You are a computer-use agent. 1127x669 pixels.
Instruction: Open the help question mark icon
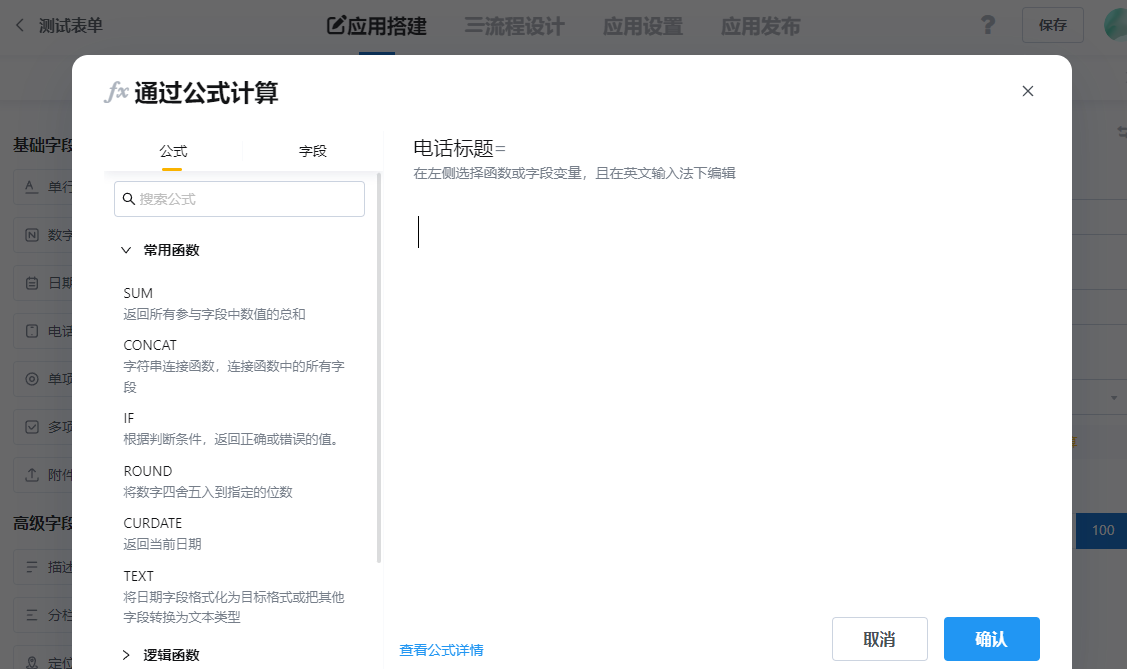tap(988, 24)
